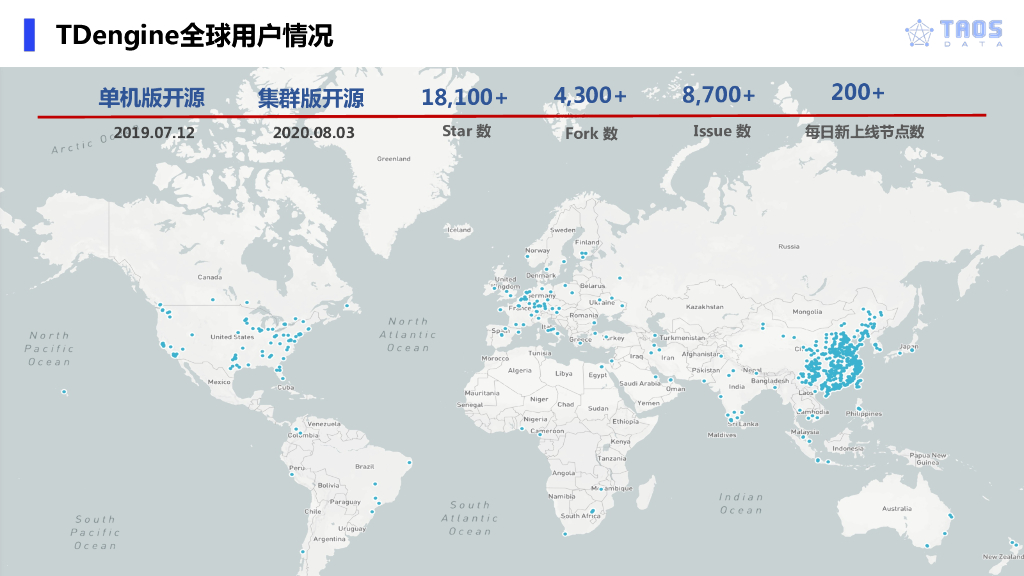Click the 'Saudi Arabia' map label

pos(639,383)
